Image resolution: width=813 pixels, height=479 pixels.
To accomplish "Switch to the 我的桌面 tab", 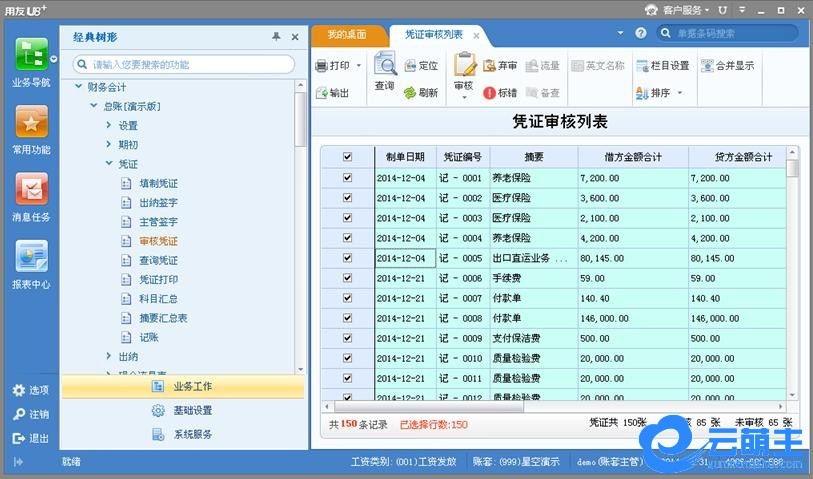I will pyautogui.click(x=347, y=35).
